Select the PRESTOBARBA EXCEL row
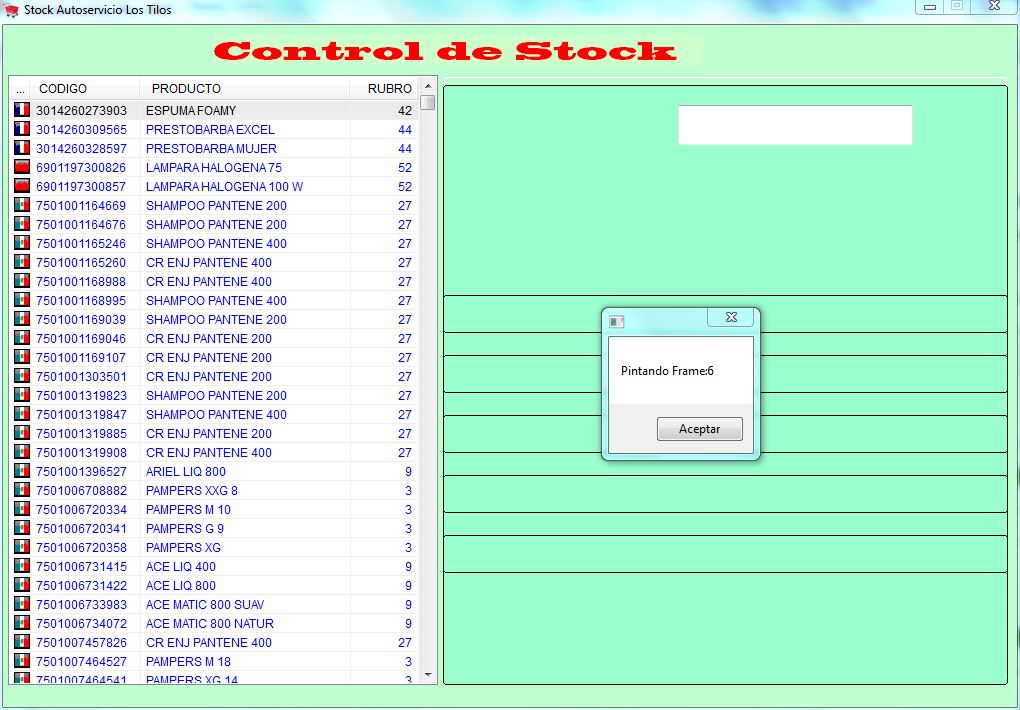This screenshot has width=1020, height=710. click(210, 129)
